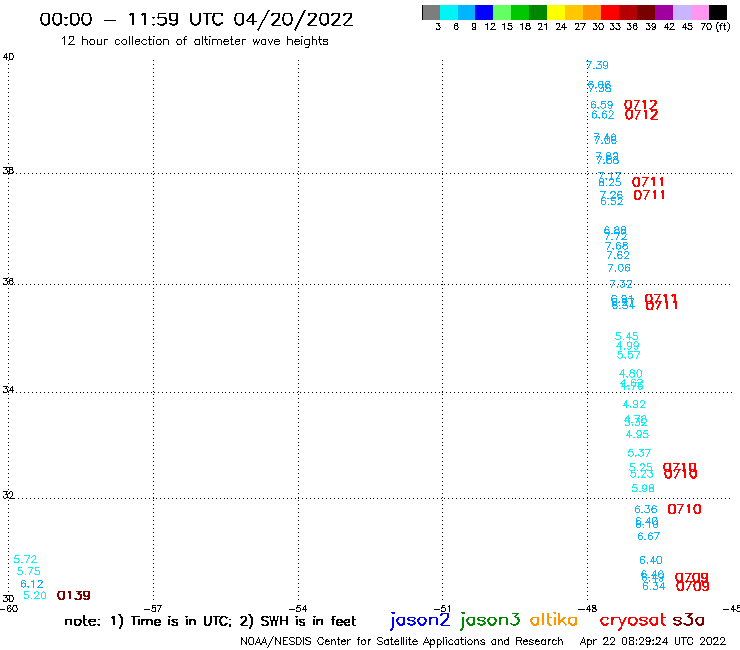
Task: Pick the dark blue legend swatch ending at 12
Action: [x=484, y=12]
